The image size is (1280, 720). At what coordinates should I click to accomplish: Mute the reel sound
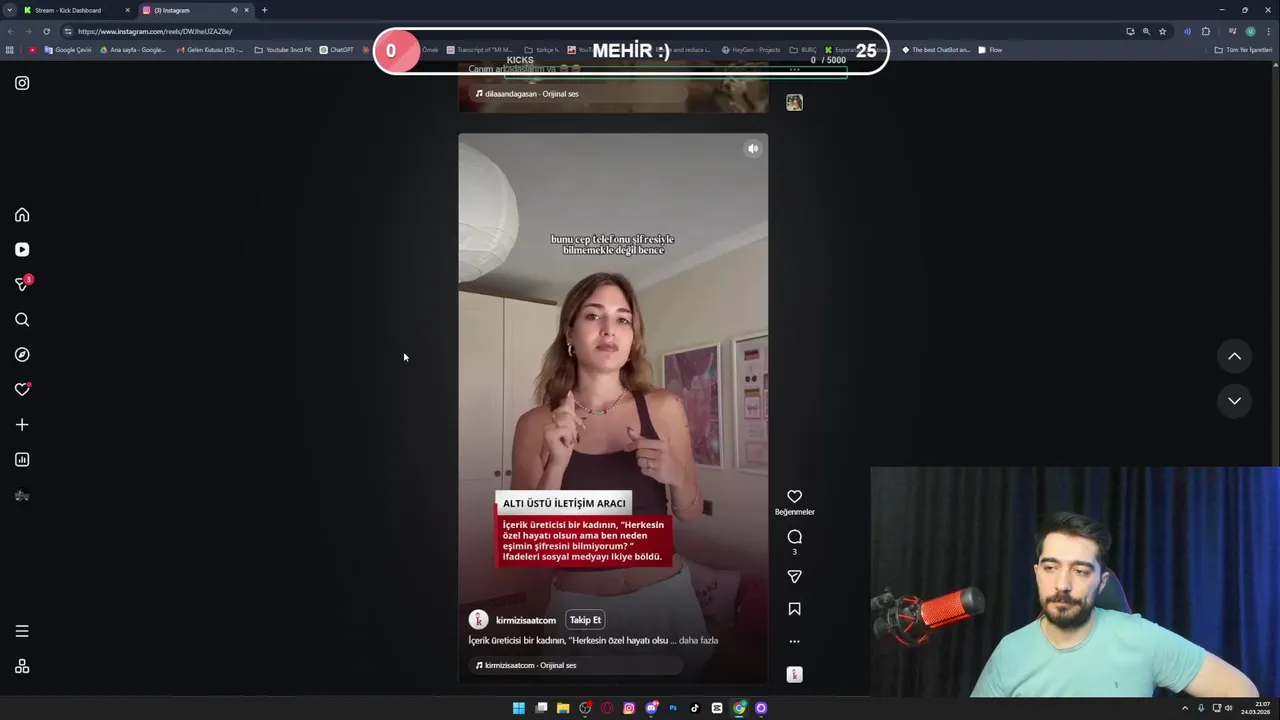753,149
